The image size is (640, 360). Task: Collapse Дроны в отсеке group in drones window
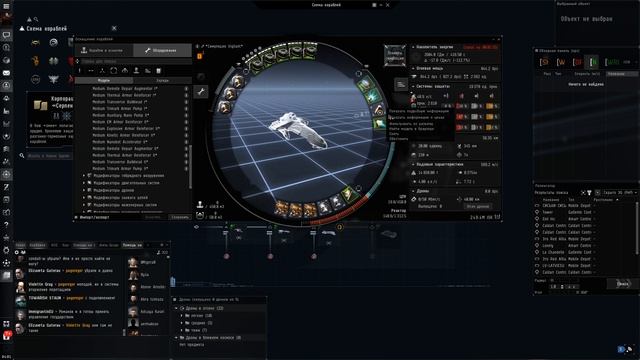177,308
